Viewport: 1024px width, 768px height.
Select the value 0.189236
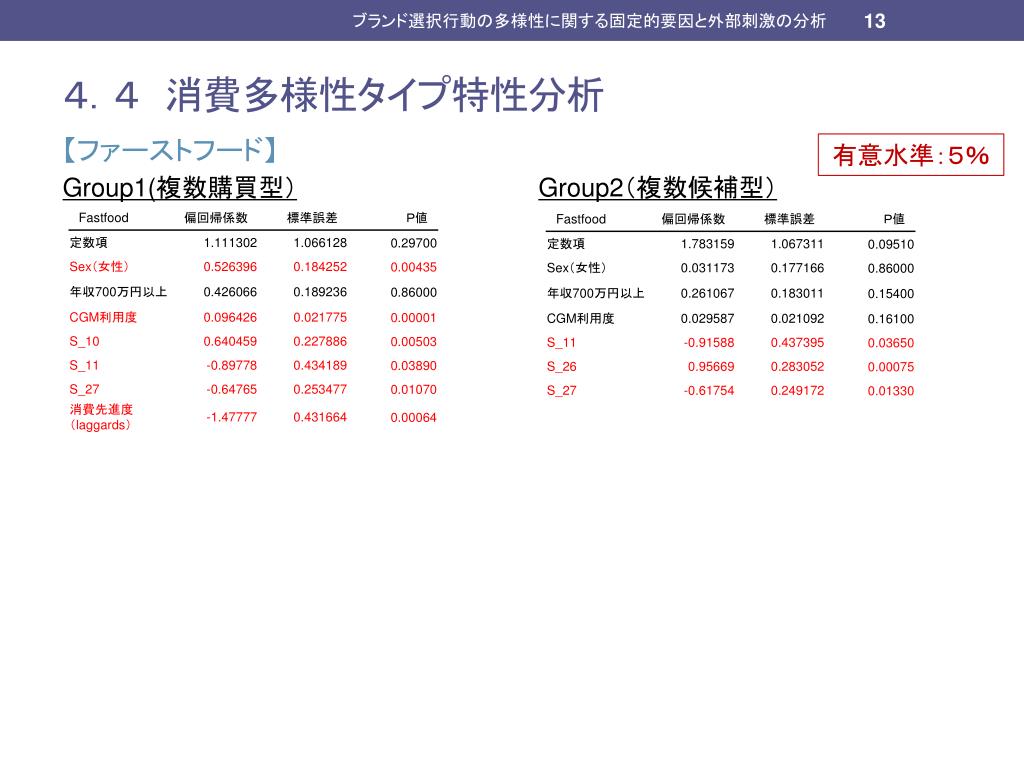click(320, 292)
